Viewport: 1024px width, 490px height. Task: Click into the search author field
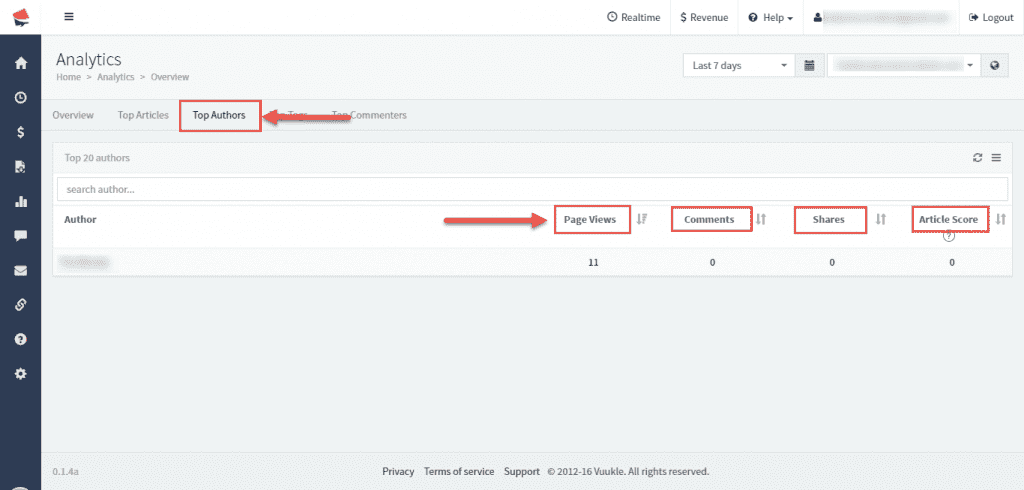point(532,189)
